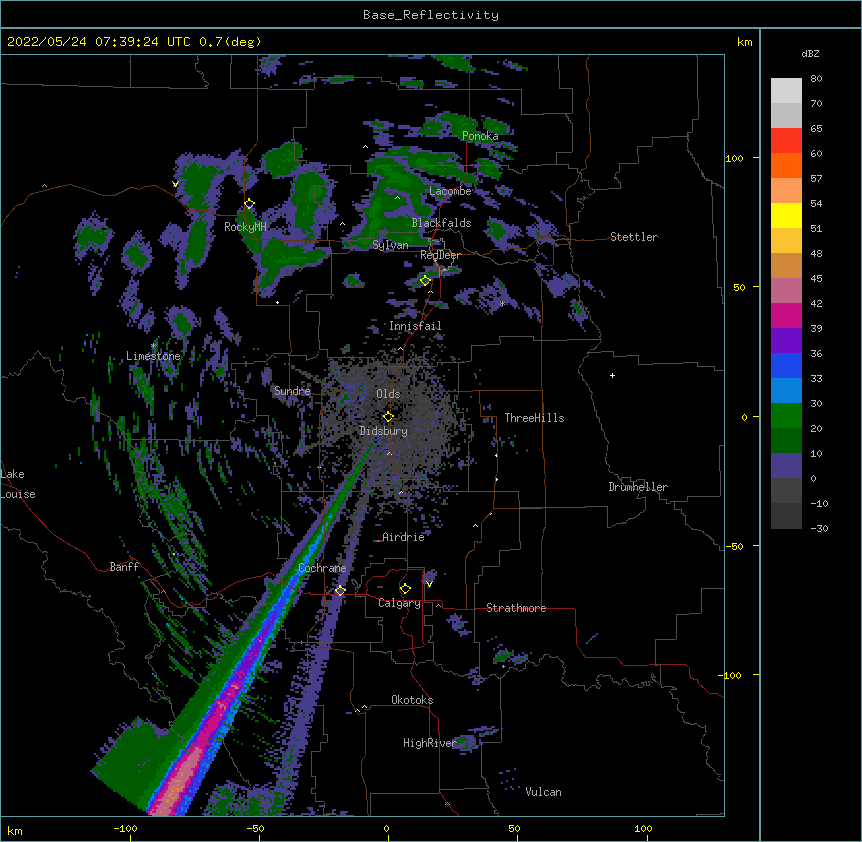Click the yellow V marker northeast of Calgary

pyautogui.click(x=429, y=584)
